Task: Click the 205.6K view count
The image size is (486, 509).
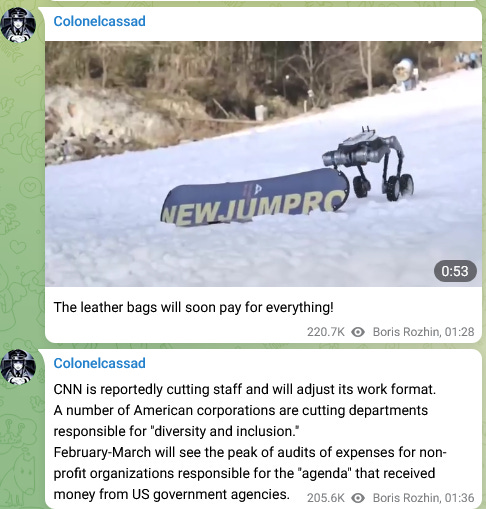Action: tap(326, 498)
